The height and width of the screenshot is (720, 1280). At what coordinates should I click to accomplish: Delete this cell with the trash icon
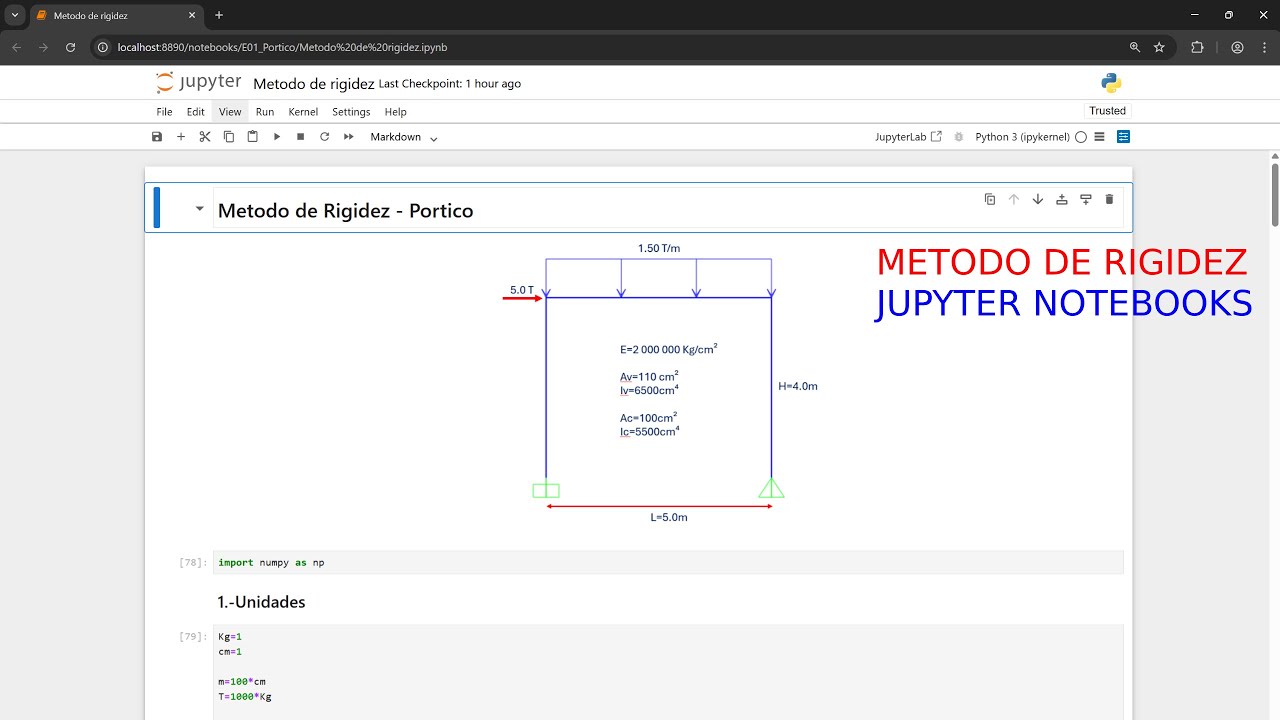pos(1109,199)
